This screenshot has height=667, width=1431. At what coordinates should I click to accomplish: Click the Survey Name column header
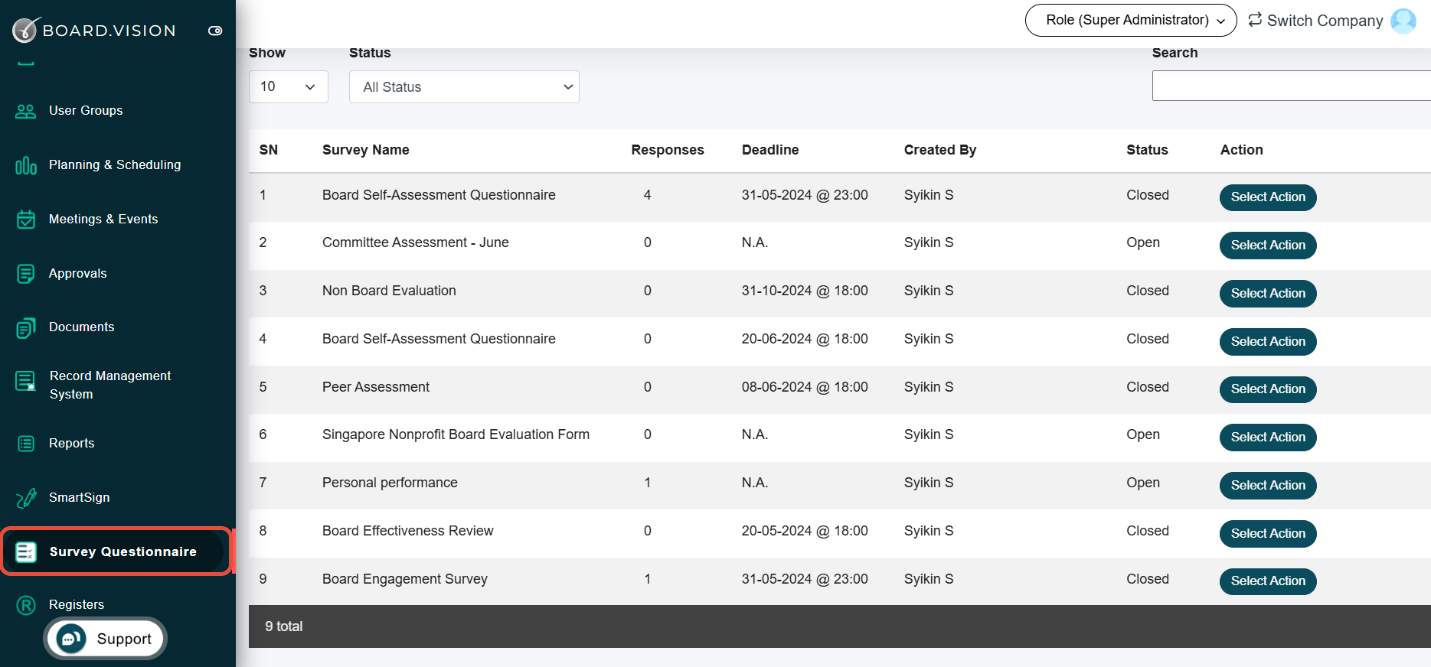(365, 150)
